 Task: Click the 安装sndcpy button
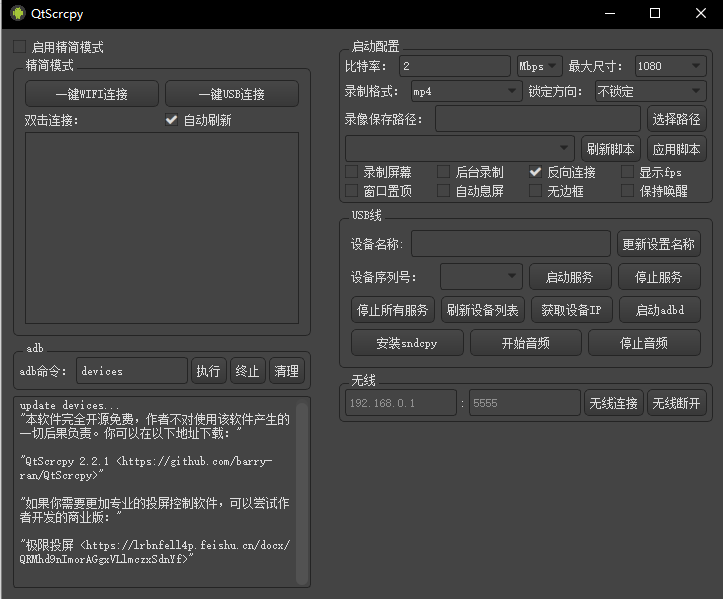[x=407, y=343]
